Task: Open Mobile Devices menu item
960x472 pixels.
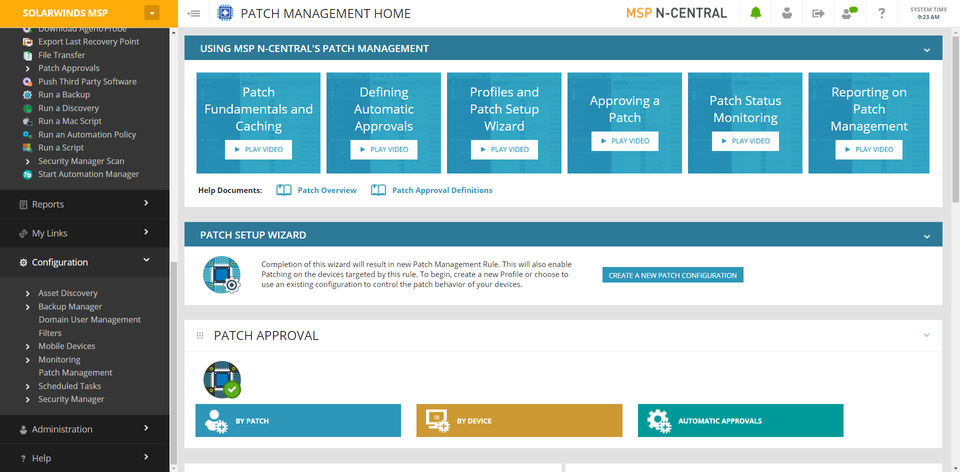Action: pos(67,347)
